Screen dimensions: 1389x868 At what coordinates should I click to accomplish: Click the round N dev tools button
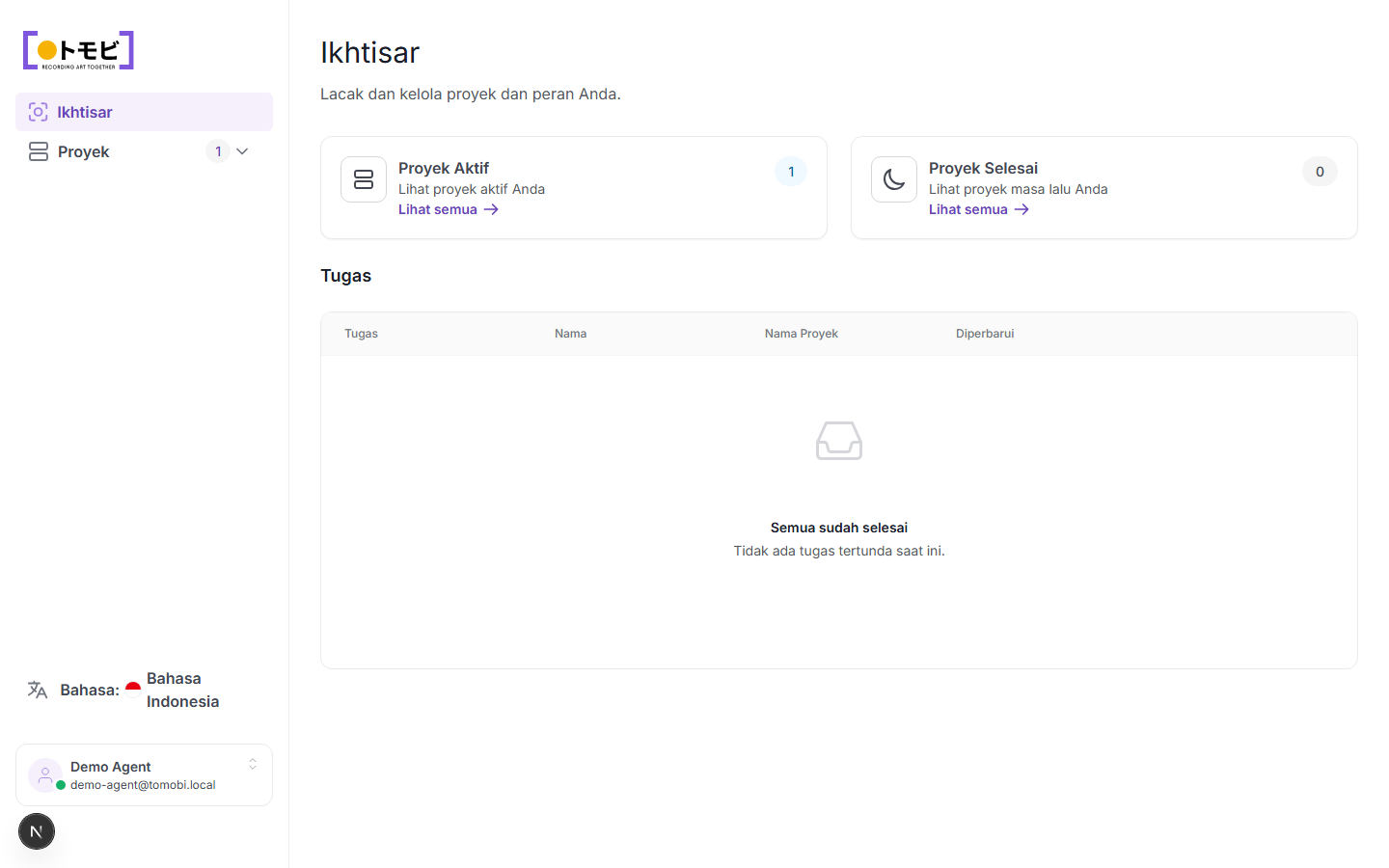pyautogui.click(x=37, y=831)
